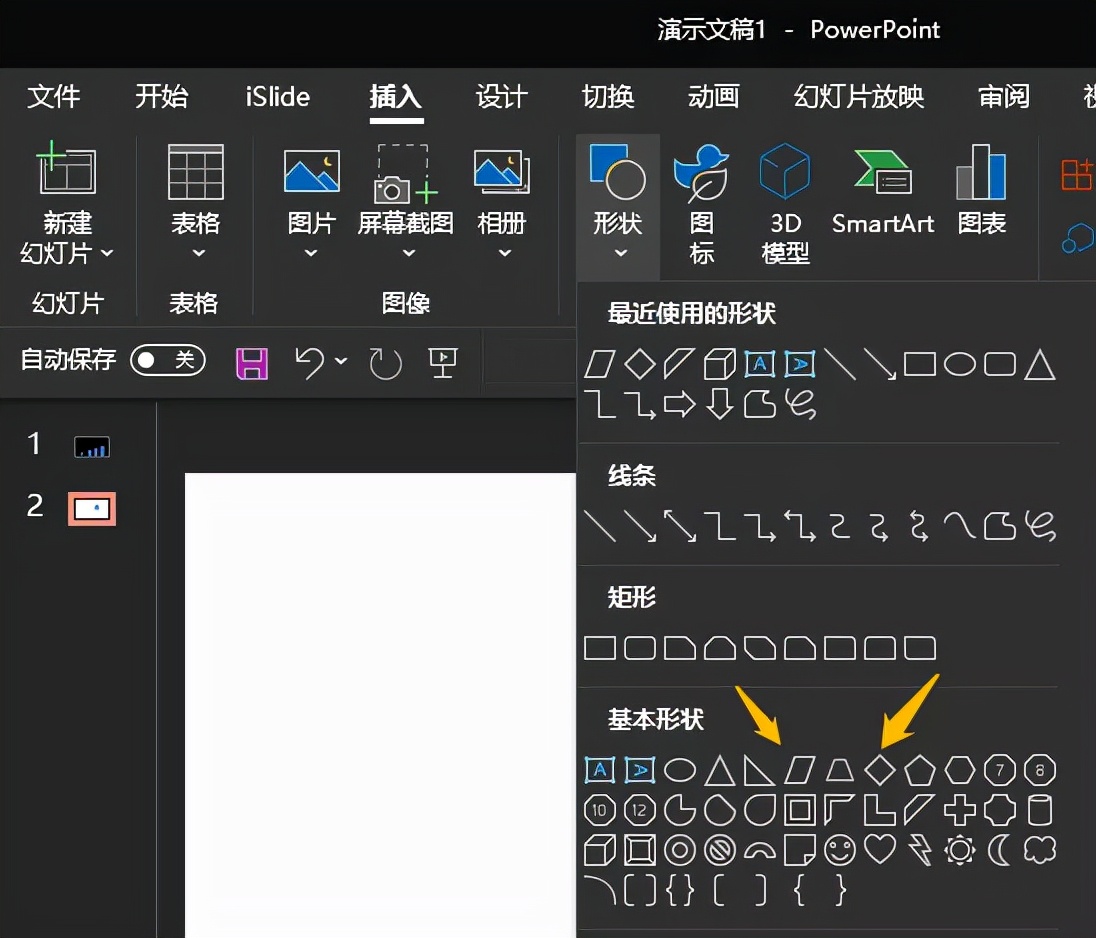Open the 文件 tab
The width and height of the screenshot is (1096, 938).
click(53, 96)
